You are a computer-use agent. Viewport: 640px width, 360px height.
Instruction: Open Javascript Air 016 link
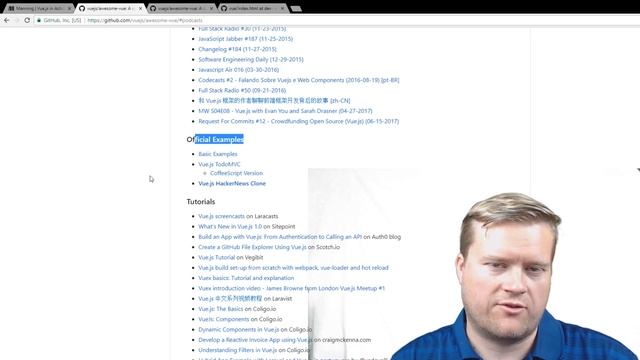[238, 70]
